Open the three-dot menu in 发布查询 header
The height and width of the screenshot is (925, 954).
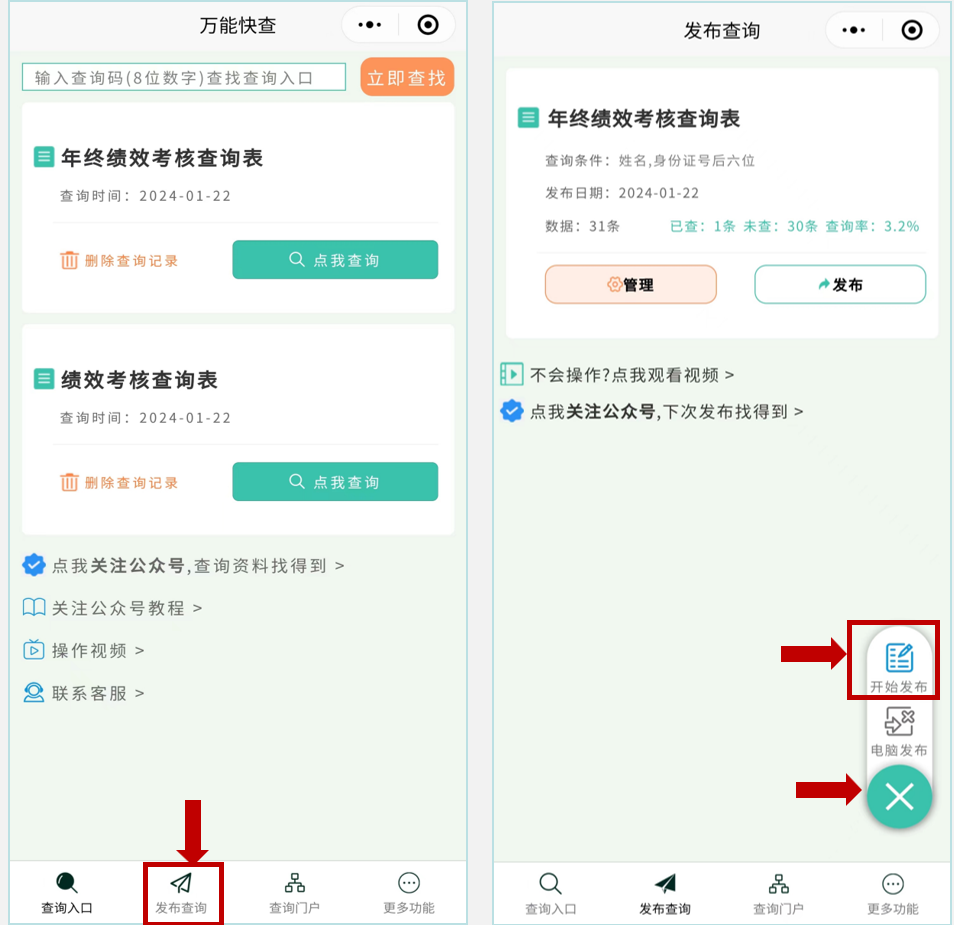tap(854, 30)
